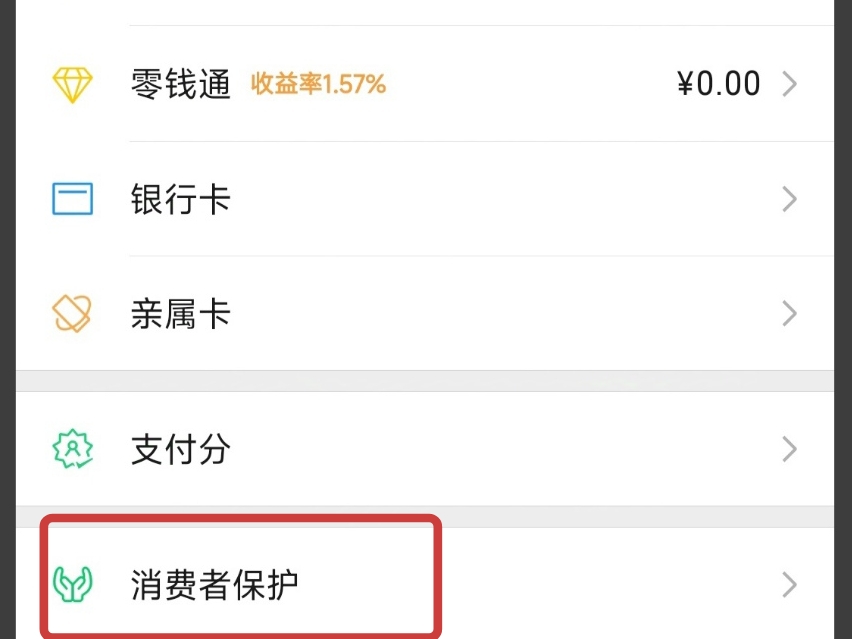Screen dimensions: 852x639
Task: Expand the 零钱通 row via its chevron
Action: tap(788, 83)
